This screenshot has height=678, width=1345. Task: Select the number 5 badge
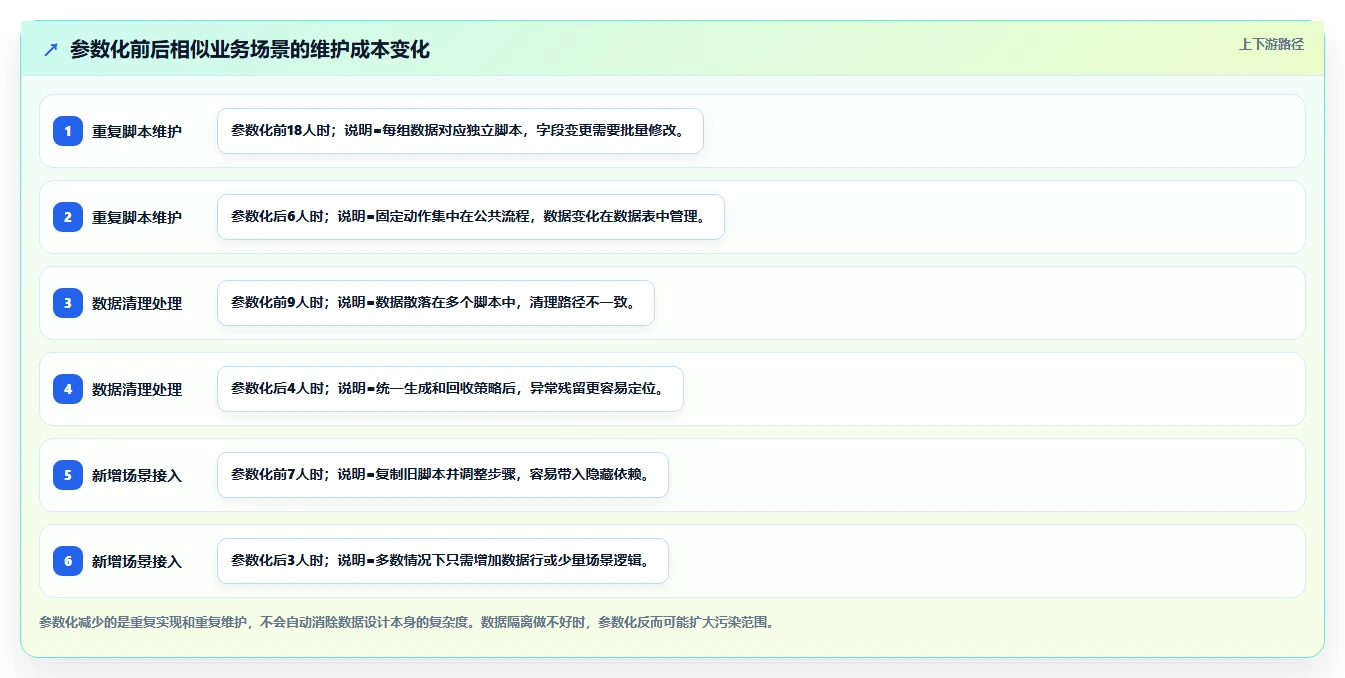(x=68, y=475)
